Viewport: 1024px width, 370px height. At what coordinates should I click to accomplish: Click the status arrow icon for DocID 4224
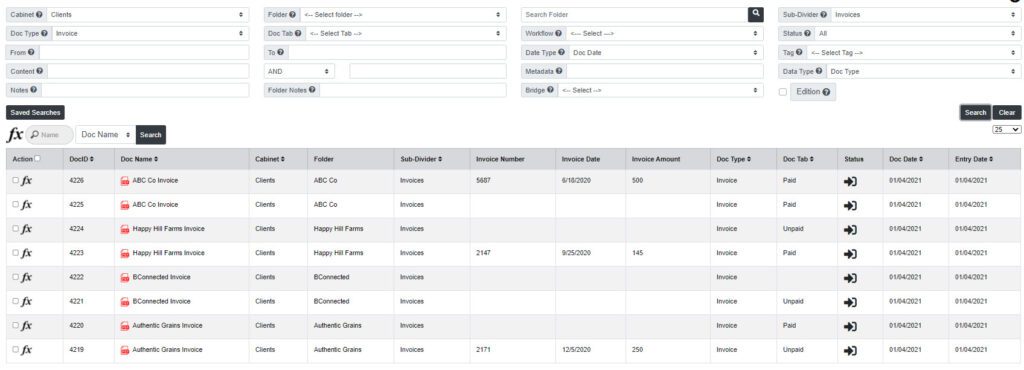click(x=850, y=230)
